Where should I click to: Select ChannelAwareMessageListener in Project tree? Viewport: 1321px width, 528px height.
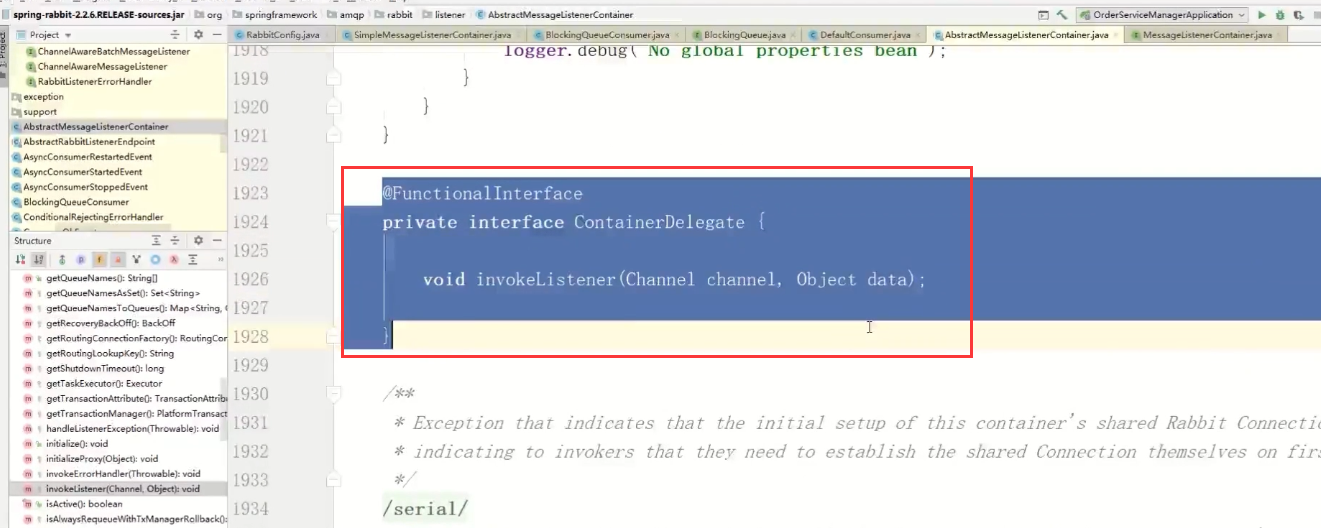click(101, 66)
